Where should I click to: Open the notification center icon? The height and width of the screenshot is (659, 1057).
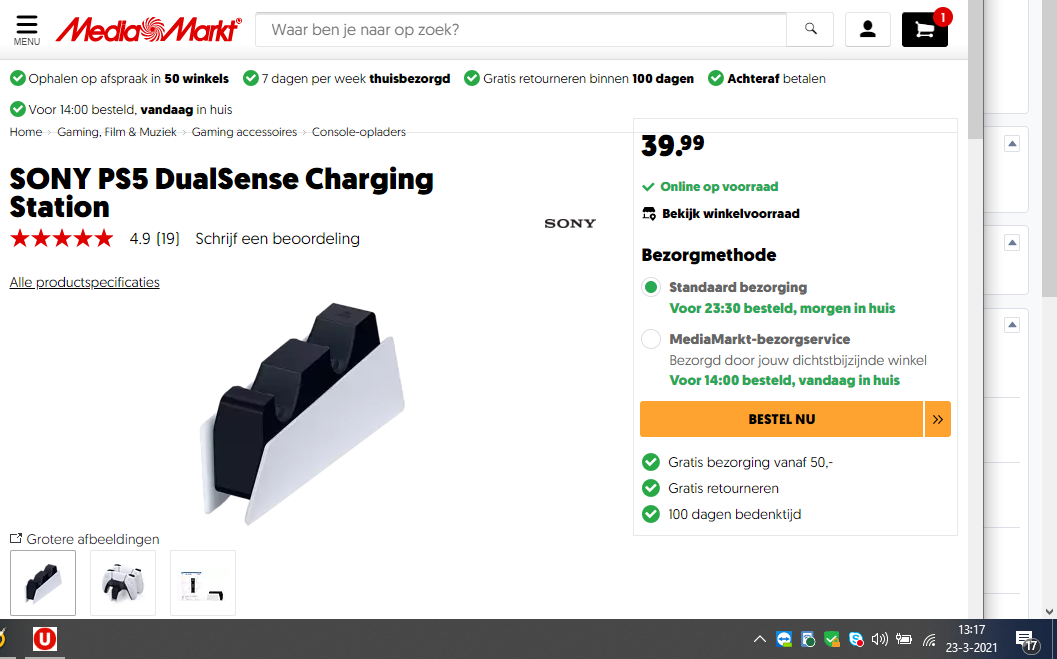[1027, 641]
